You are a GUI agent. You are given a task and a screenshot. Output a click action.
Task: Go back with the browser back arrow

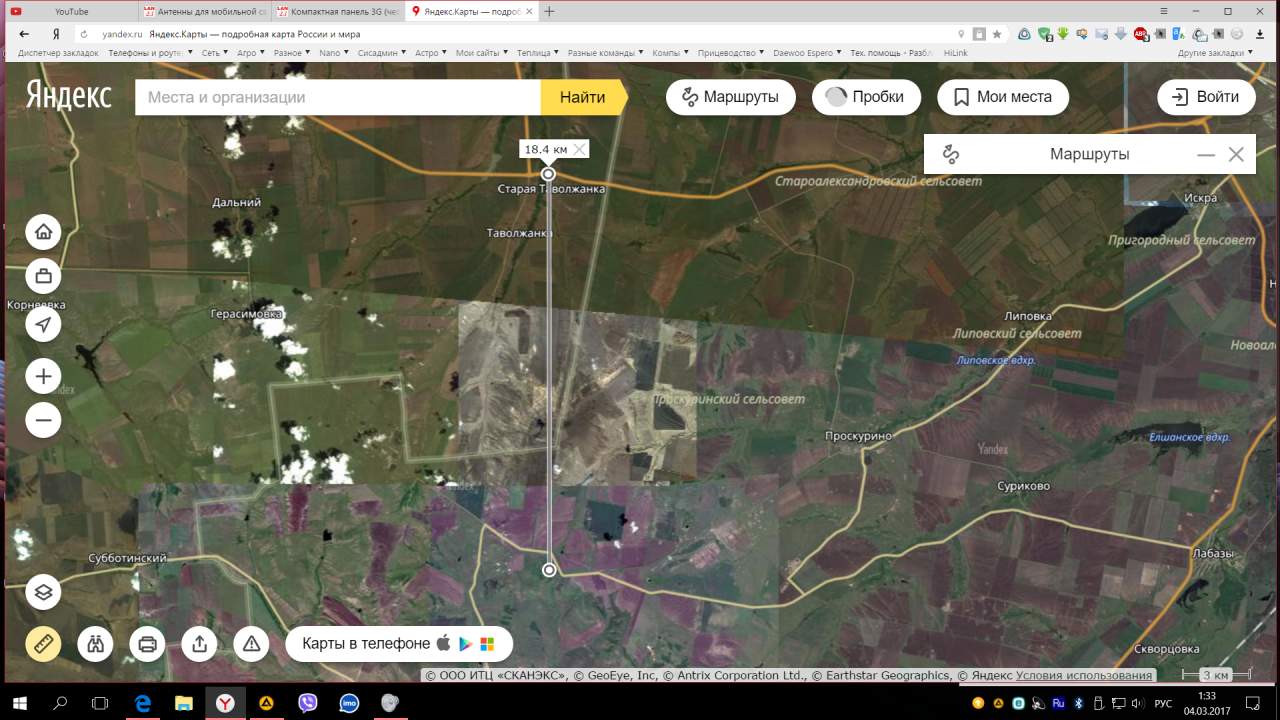[24, 33]
